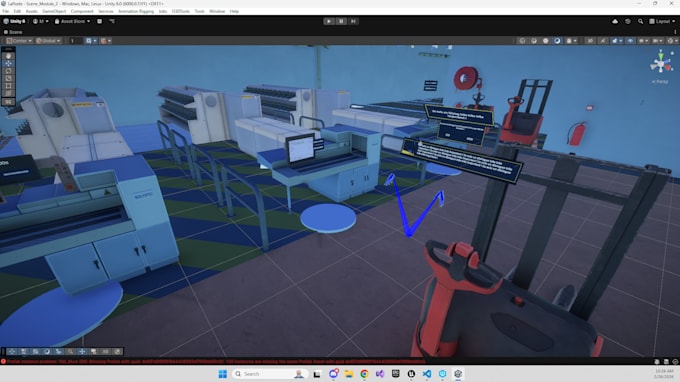Toggle Persp projection label
The height and width of the screenshot is (382, 680).
pos(660,82)
